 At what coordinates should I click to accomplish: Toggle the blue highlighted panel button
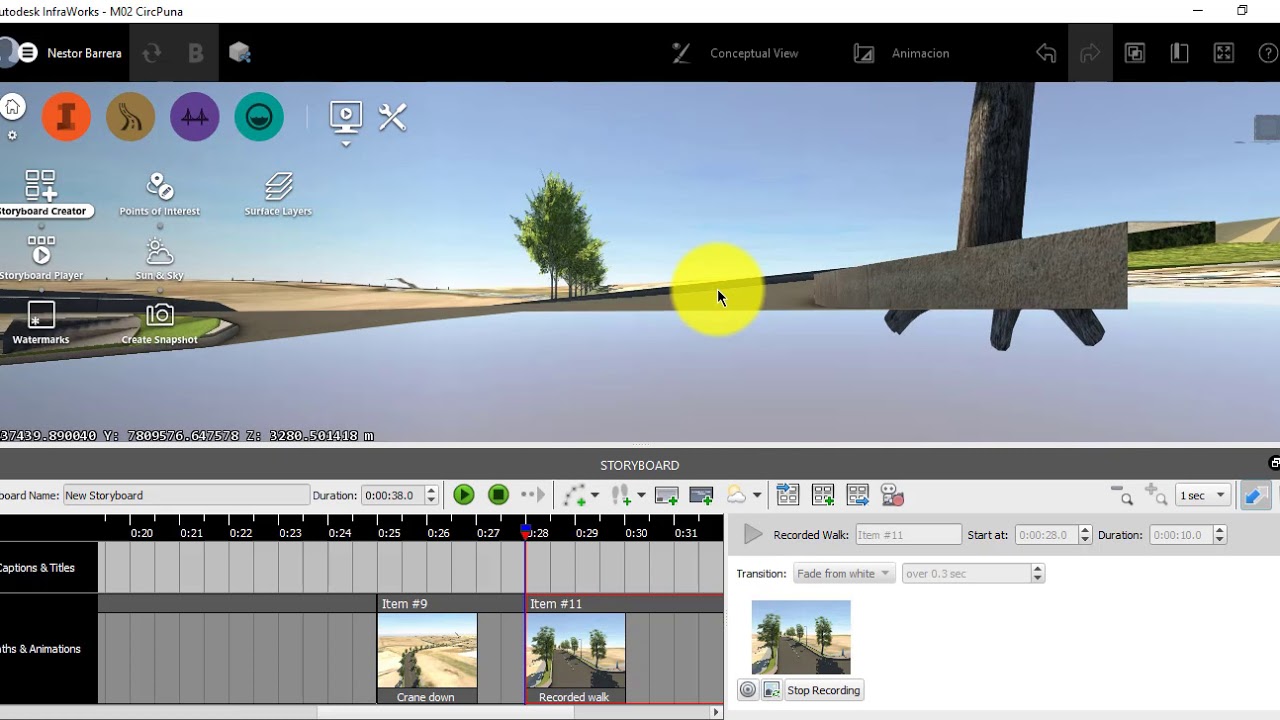(1255, 495)
